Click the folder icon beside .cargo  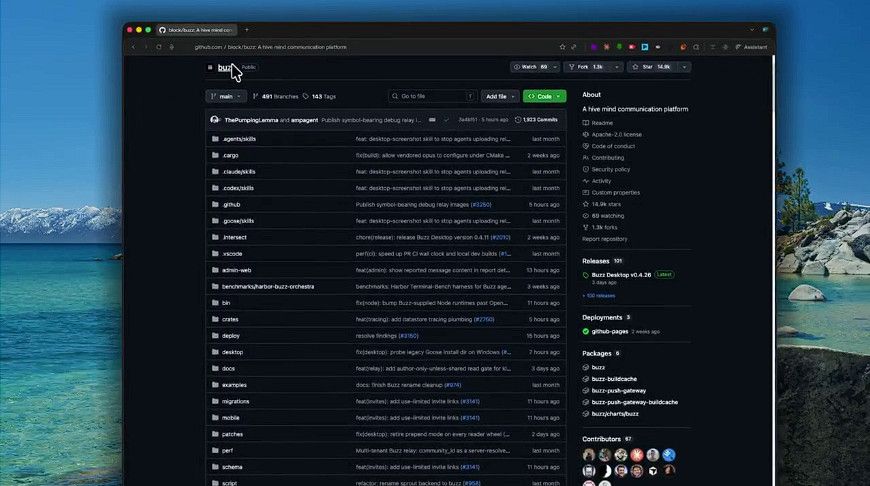(x=215, y=155)
